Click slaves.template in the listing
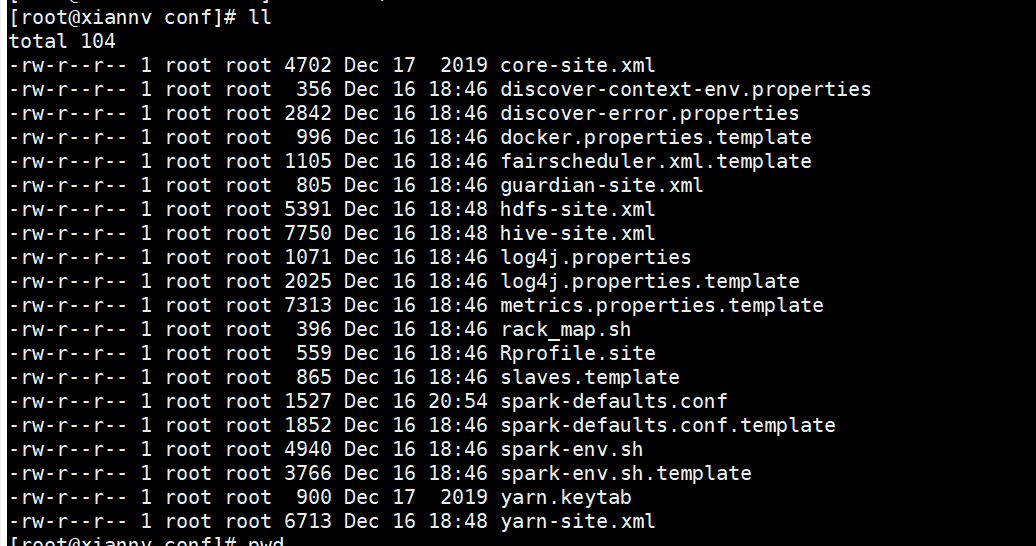Viewport: 1036px width, 546px height. coord(590,377)
